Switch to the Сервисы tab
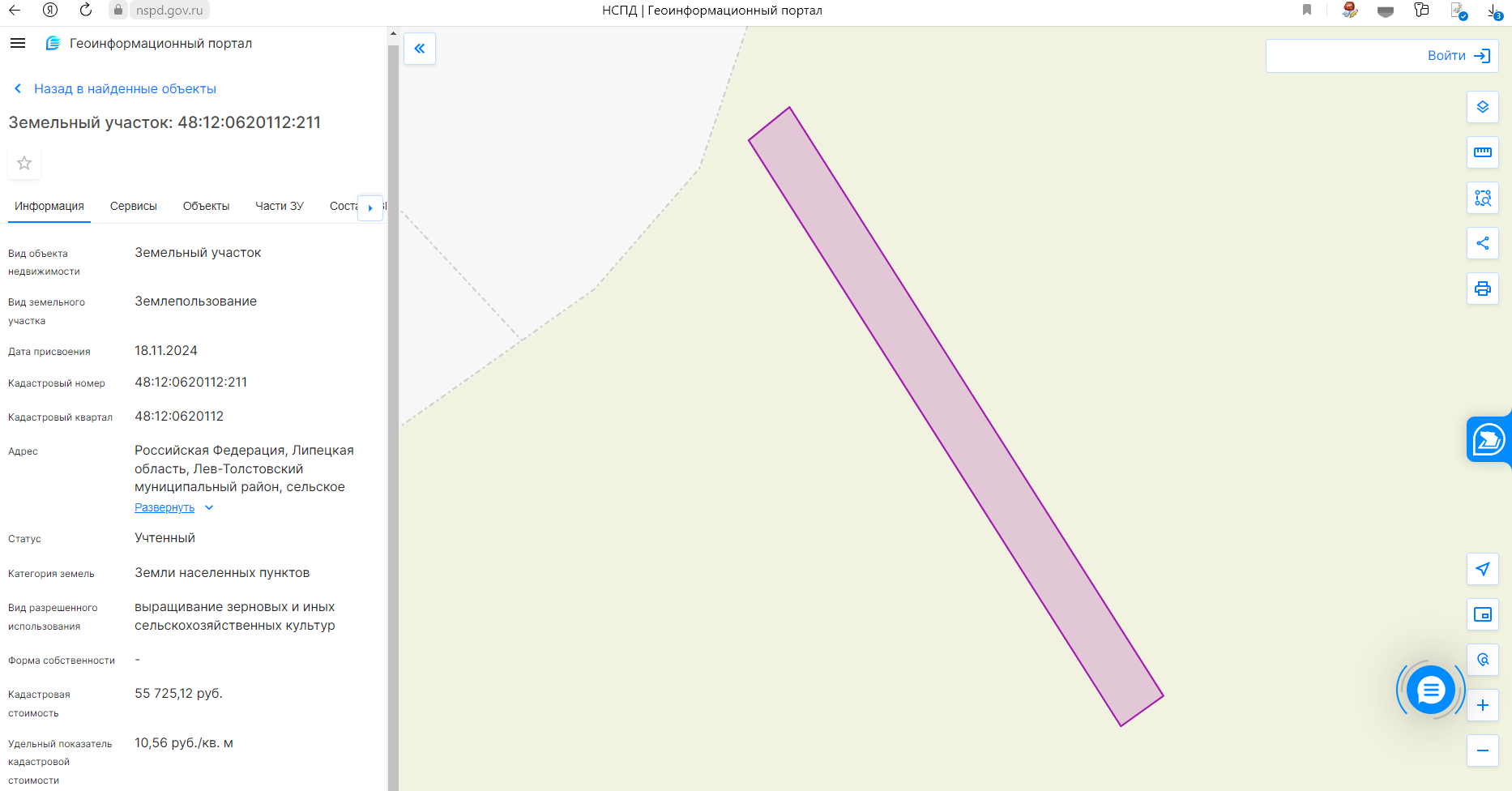The height and width of the screenshot is (791, 1512). pos(134,206)
